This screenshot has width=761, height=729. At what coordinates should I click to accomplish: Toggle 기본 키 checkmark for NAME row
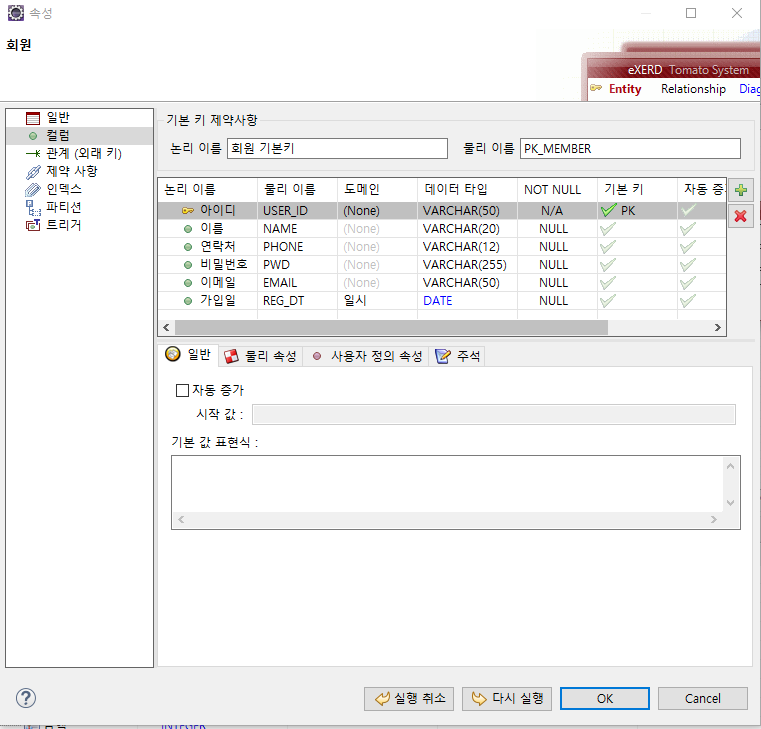click(x=608, y=229)
